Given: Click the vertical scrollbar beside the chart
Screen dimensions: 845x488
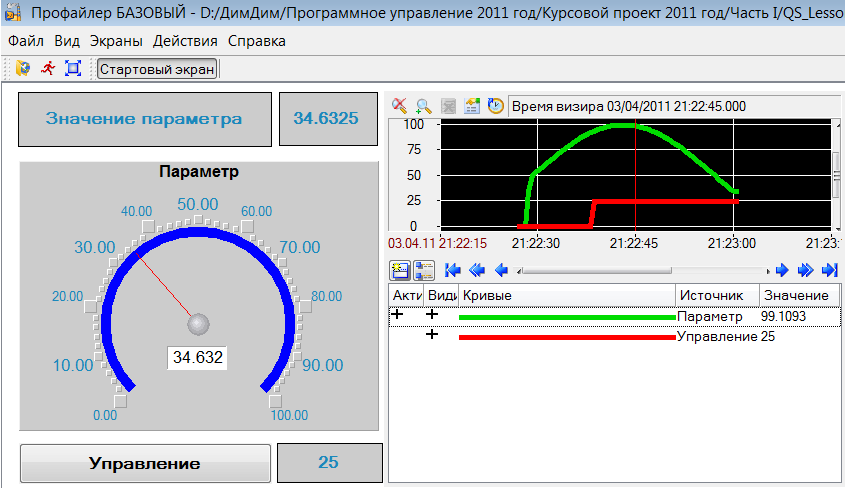Looking at the screenshot, I should pos(837,175).
